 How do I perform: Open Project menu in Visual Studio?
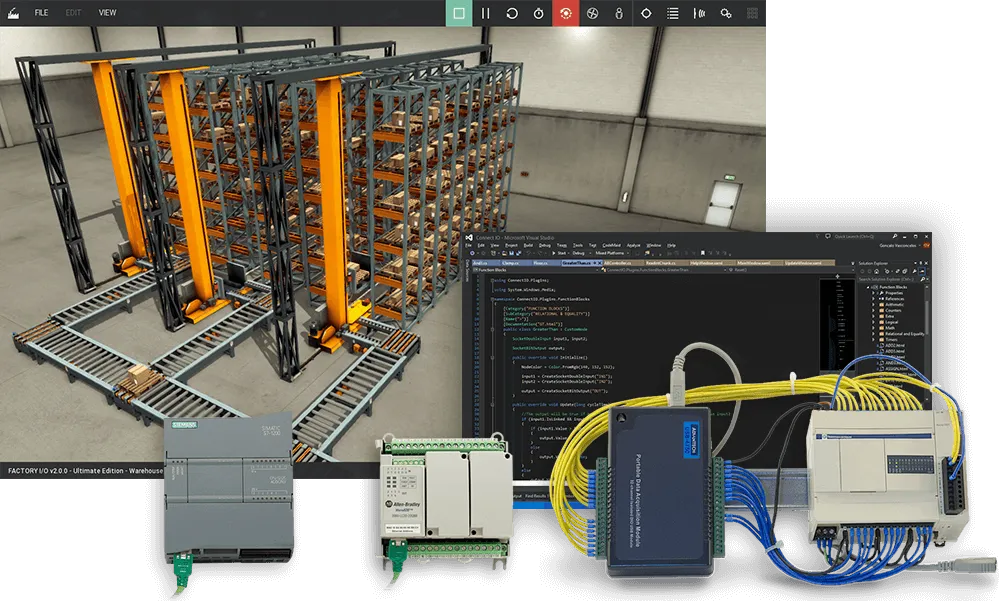tap(511, 246)
